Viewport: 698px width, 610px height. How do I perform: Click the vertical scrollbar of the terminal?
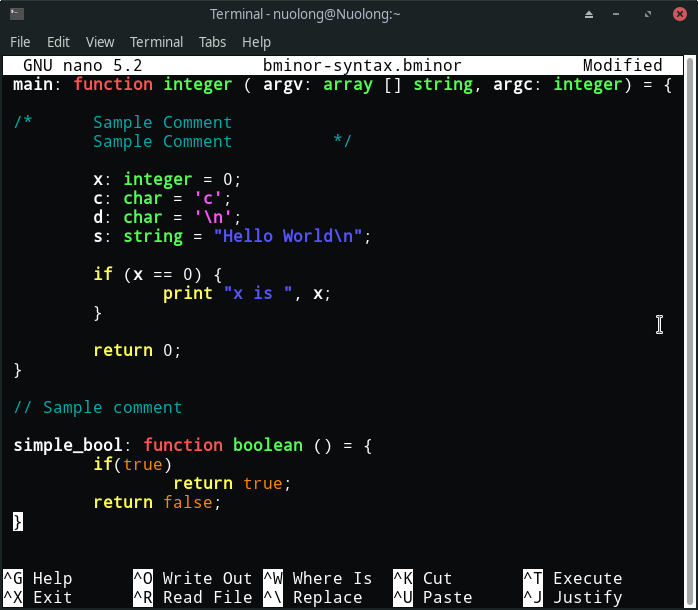[690, 330]
